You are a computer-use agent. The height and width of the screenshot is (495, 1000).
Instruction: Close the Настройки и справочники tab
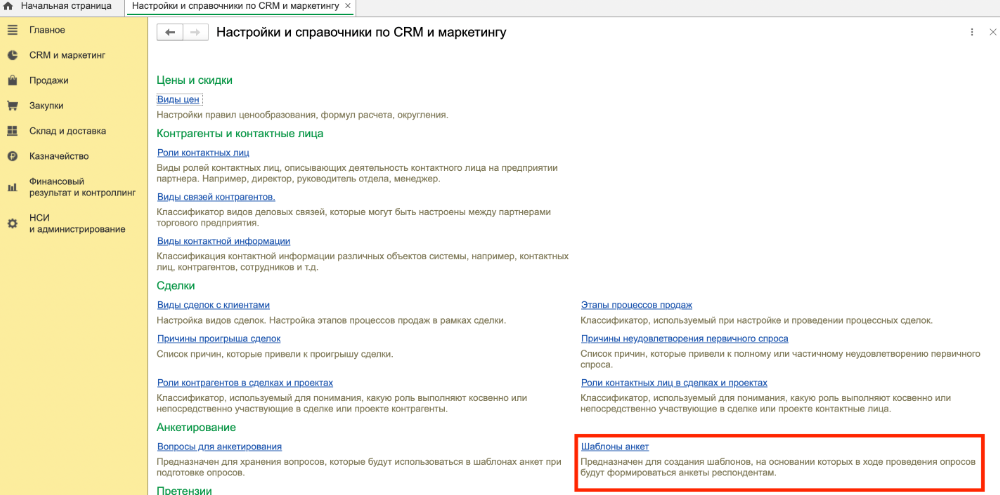tap(347, 6)
